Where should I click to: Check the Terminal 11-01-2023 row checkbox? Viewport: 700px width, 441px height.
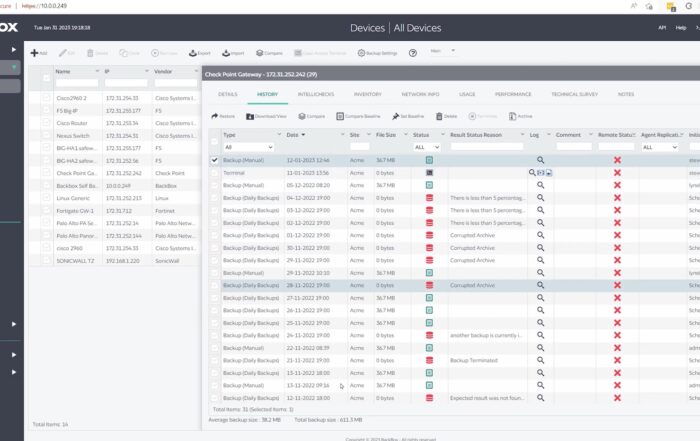215,172
